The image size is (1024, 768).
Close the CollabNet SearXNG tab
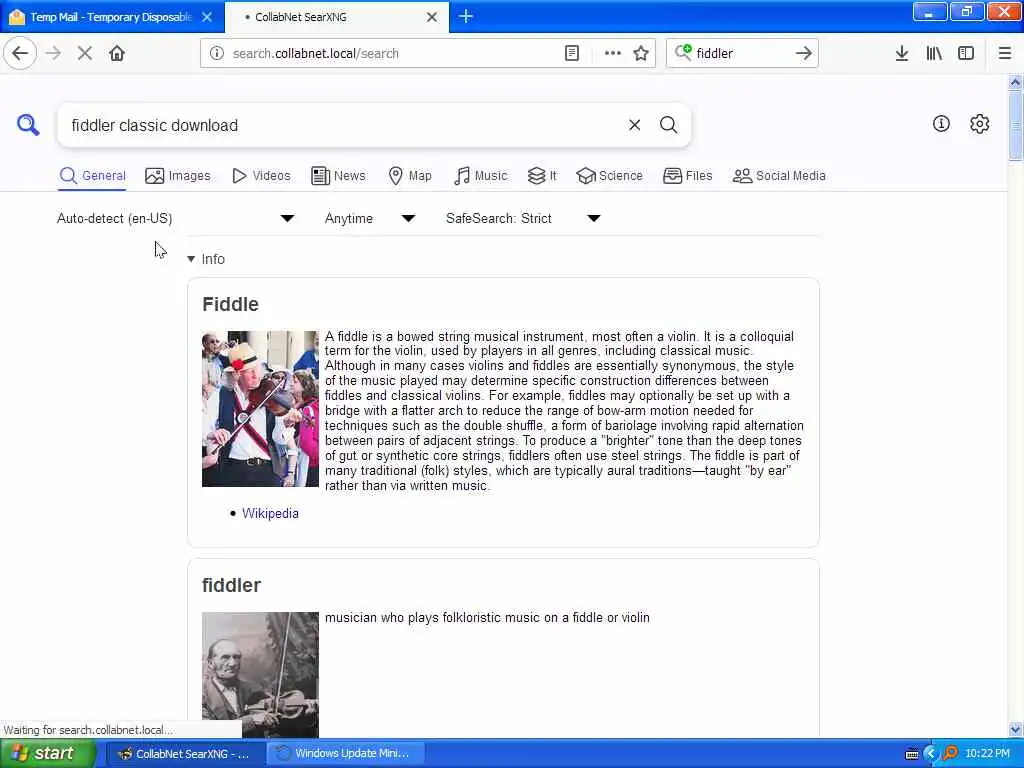[x=432, y=17]
